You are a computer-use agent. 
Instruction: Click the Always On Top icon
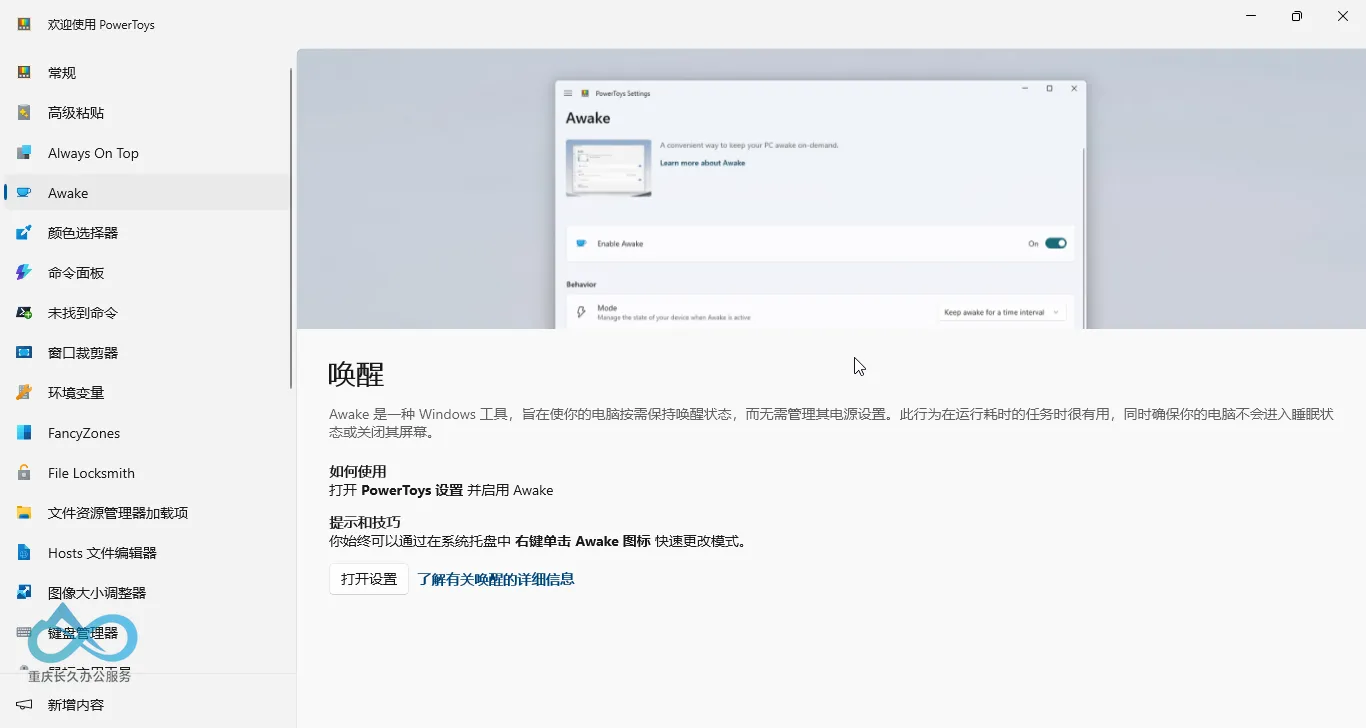click(24, 153)
